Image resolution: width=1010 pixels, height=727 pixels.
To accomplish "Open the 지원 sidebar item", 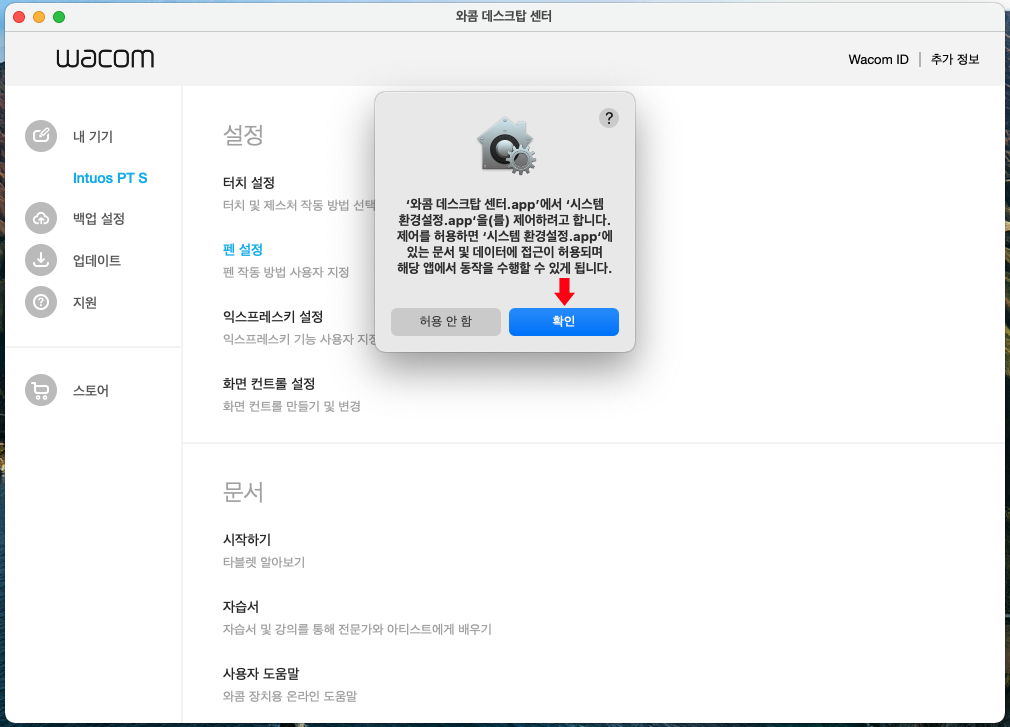I will click(84, 303).
